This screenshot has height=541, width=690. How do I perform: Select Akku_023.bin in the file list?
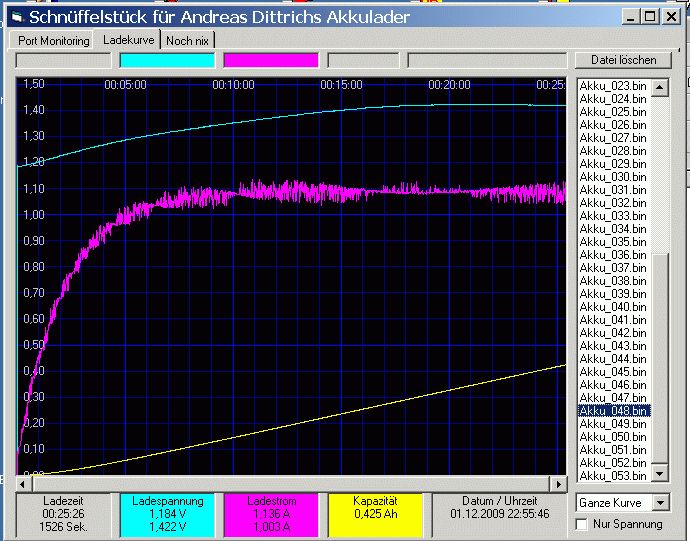613,86
